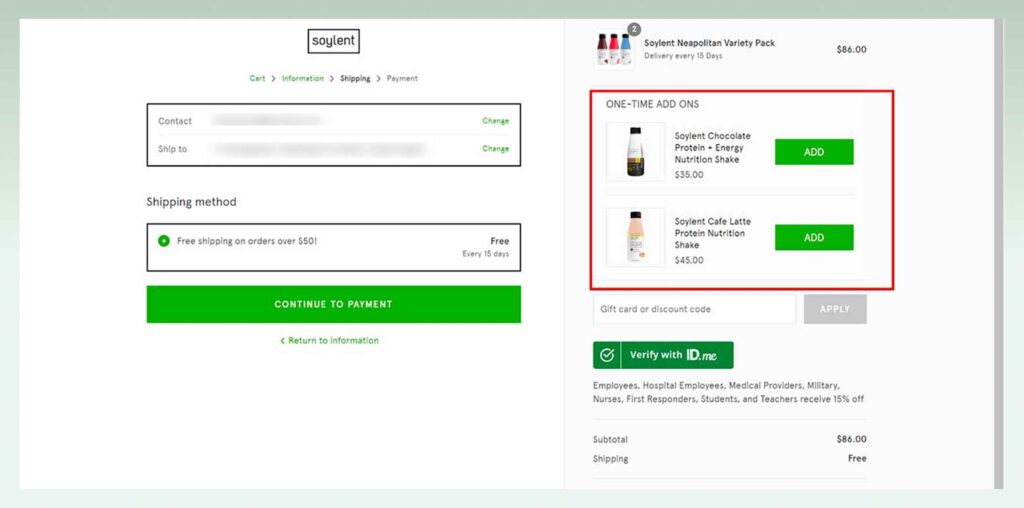This screenshot has height=508, width=1024.
Task: Apply the discount code
Action: [x=835, y=309]
